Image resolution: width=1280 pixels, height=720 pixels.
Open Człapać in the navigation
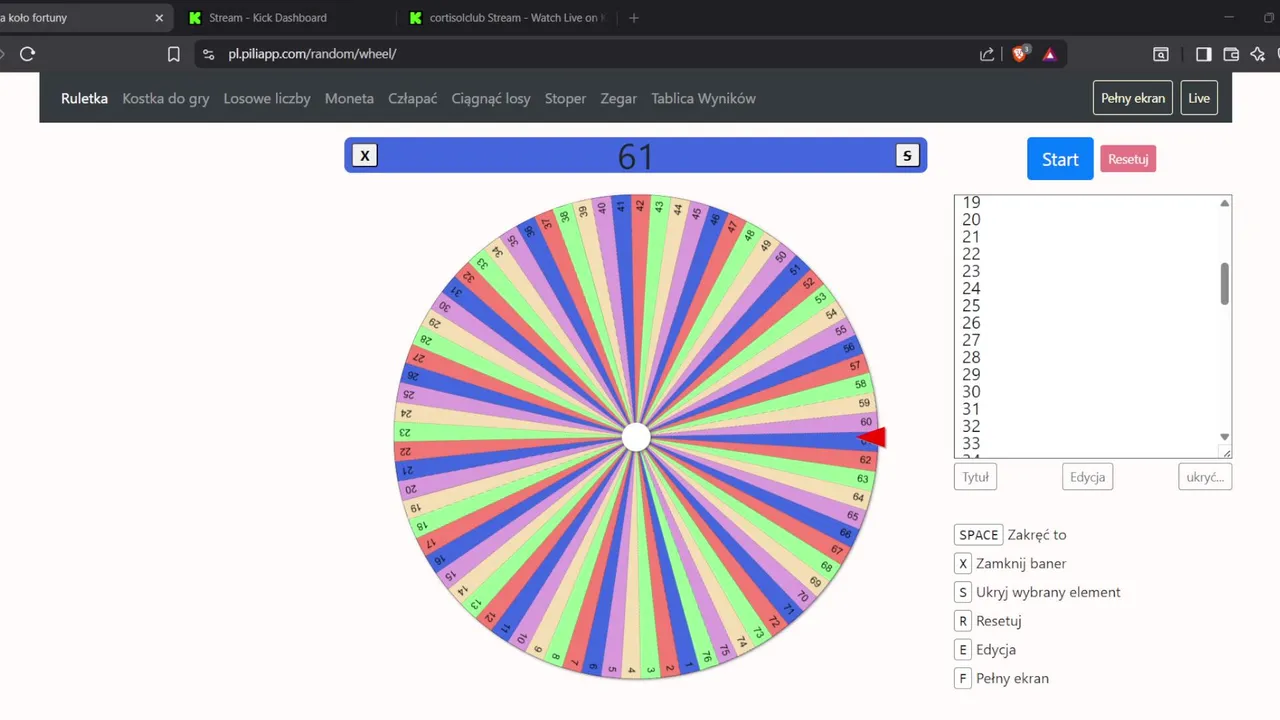click(413, 98)
